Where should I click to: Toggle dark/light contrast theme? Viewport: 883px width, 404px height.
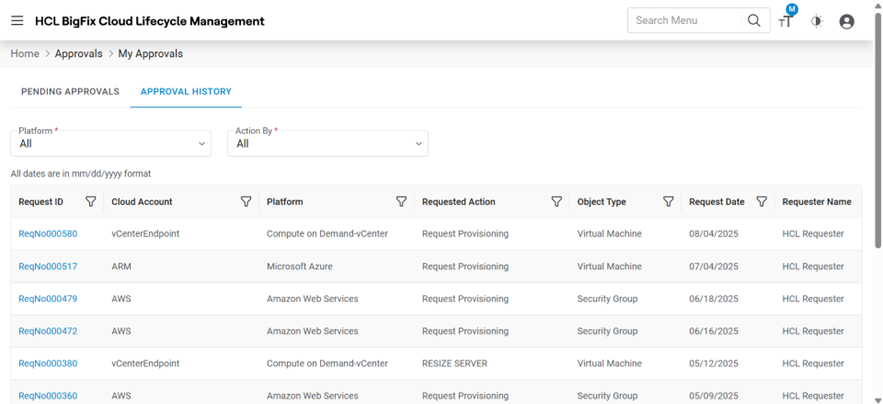tap(817, 21)
